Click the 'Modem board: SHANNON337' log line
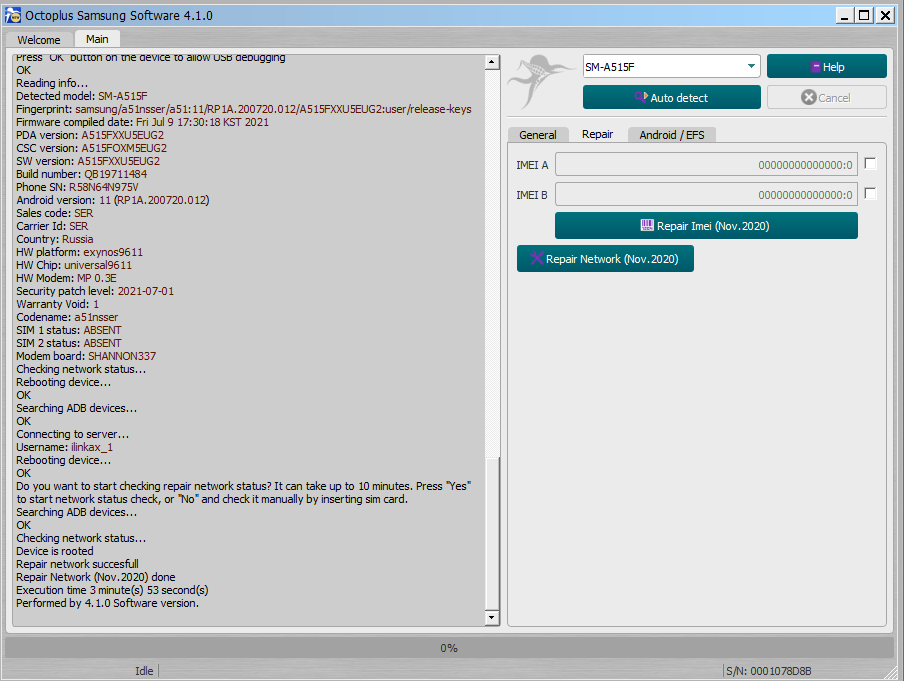 click(x=86, y=356)
